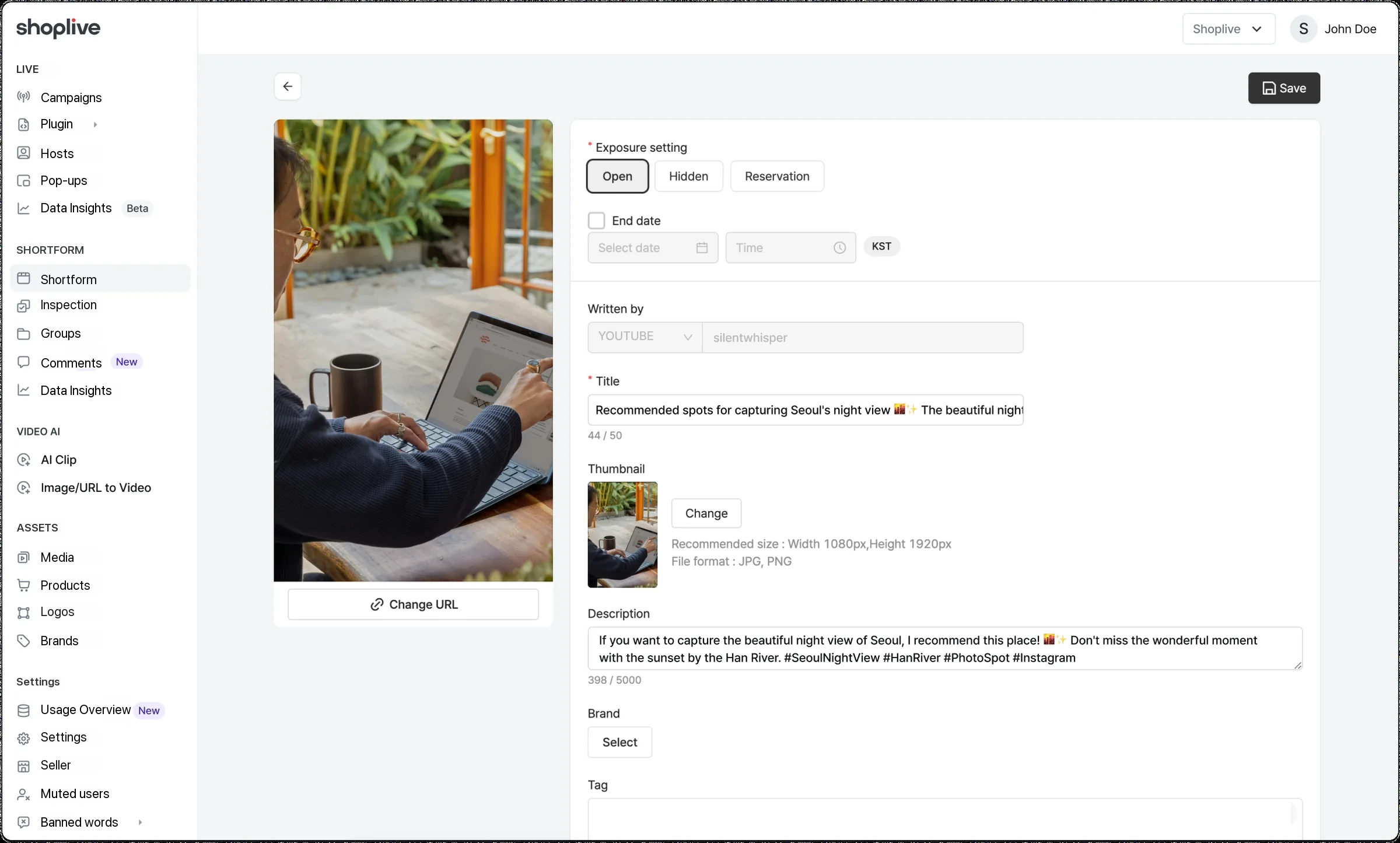Click the Tag input field
This screenshot has width=1400, height=843.
[x=945, y=820]
